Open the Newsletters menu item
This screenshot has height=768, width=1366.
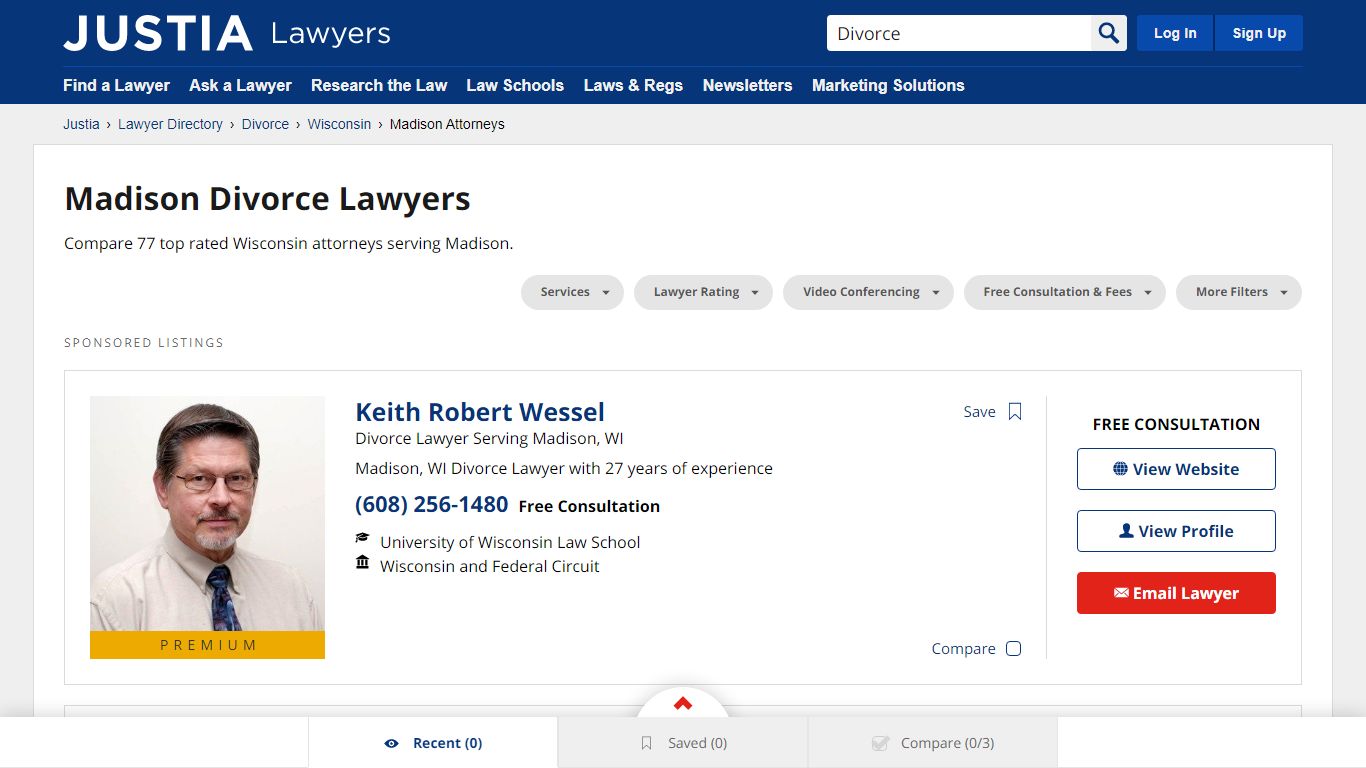(x=747, y=85)
